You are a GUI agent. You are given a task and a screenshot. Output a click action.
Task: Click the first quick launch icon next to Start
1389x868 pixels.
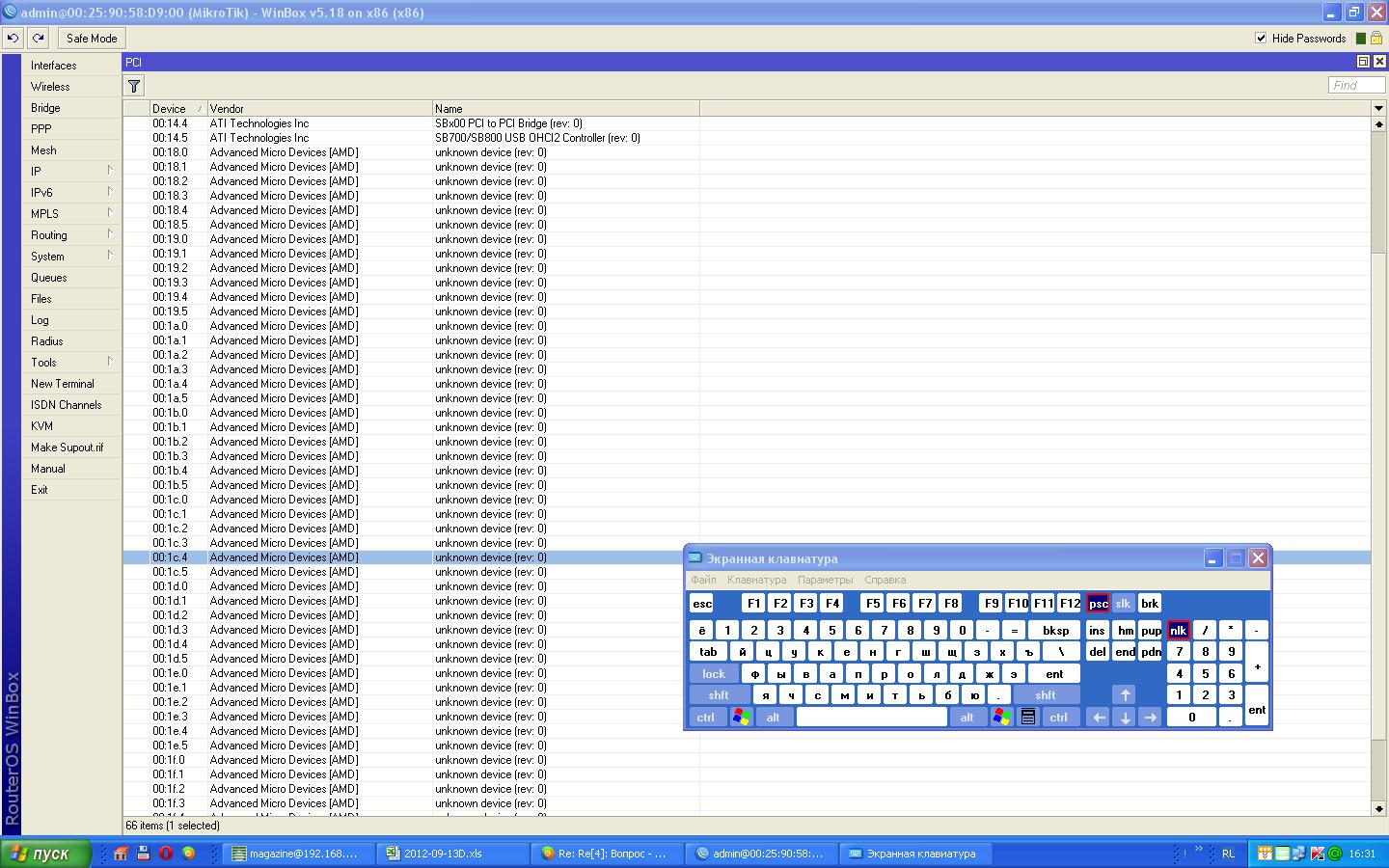(121, 854)
